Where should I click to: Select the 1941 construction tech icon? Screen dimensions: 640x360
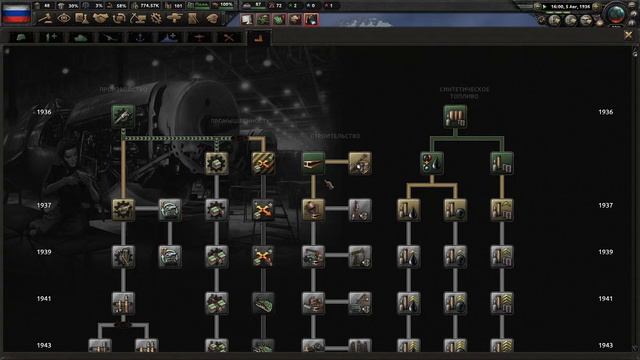[313, 303]
